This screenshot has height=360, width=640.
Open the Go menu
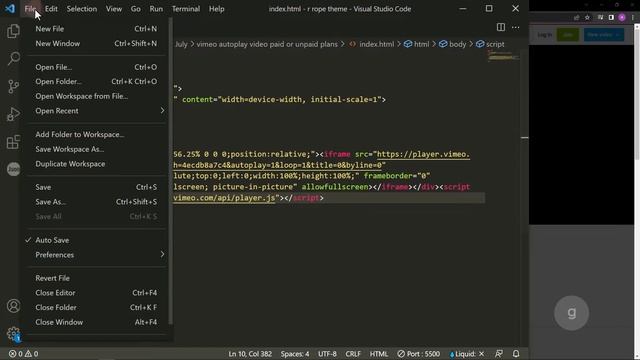coord(136,9)
